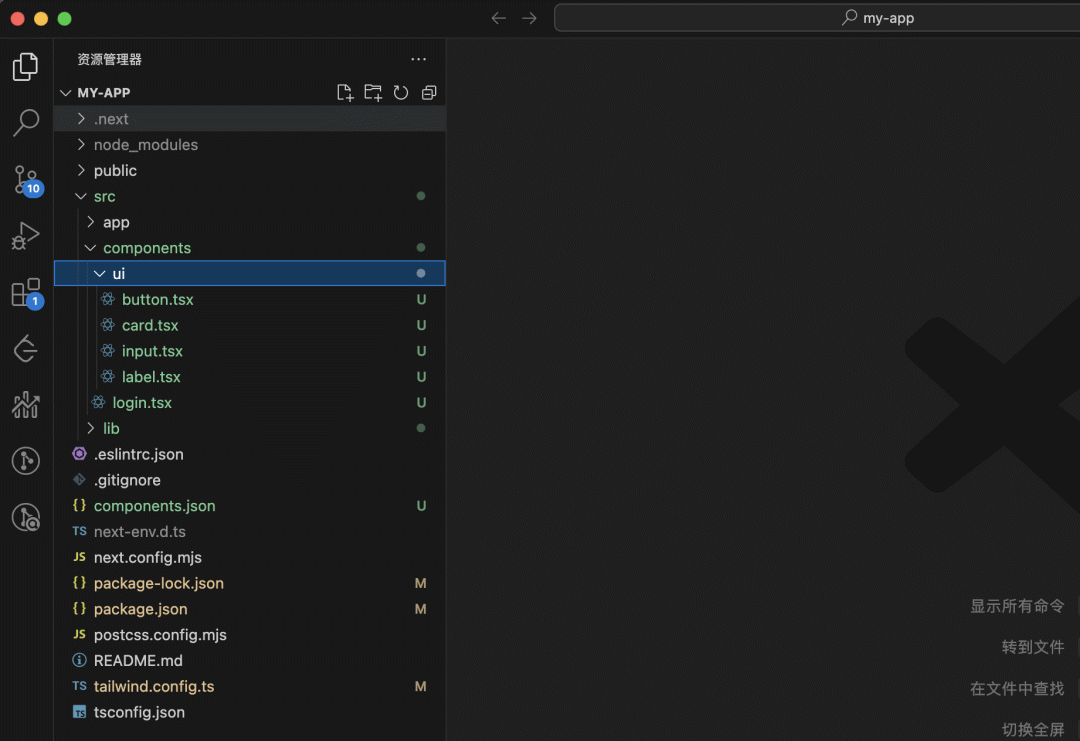Expand the public folder
1080x741 pixels.
(x=249, y=170)
